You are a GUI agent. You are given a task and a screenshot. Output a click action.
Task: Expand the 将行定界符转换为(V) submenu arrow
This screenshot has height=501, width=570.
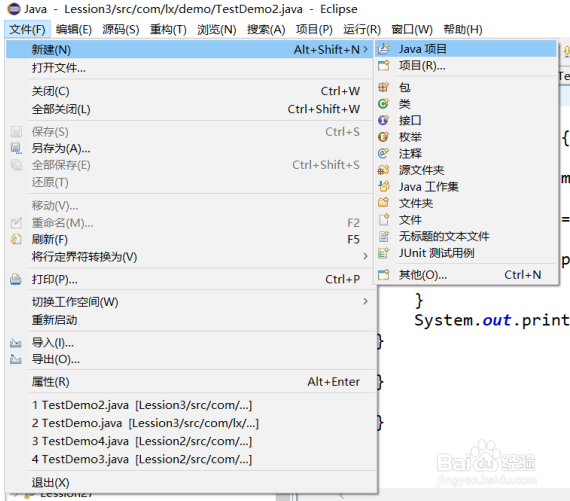click(x=365, y=256)
